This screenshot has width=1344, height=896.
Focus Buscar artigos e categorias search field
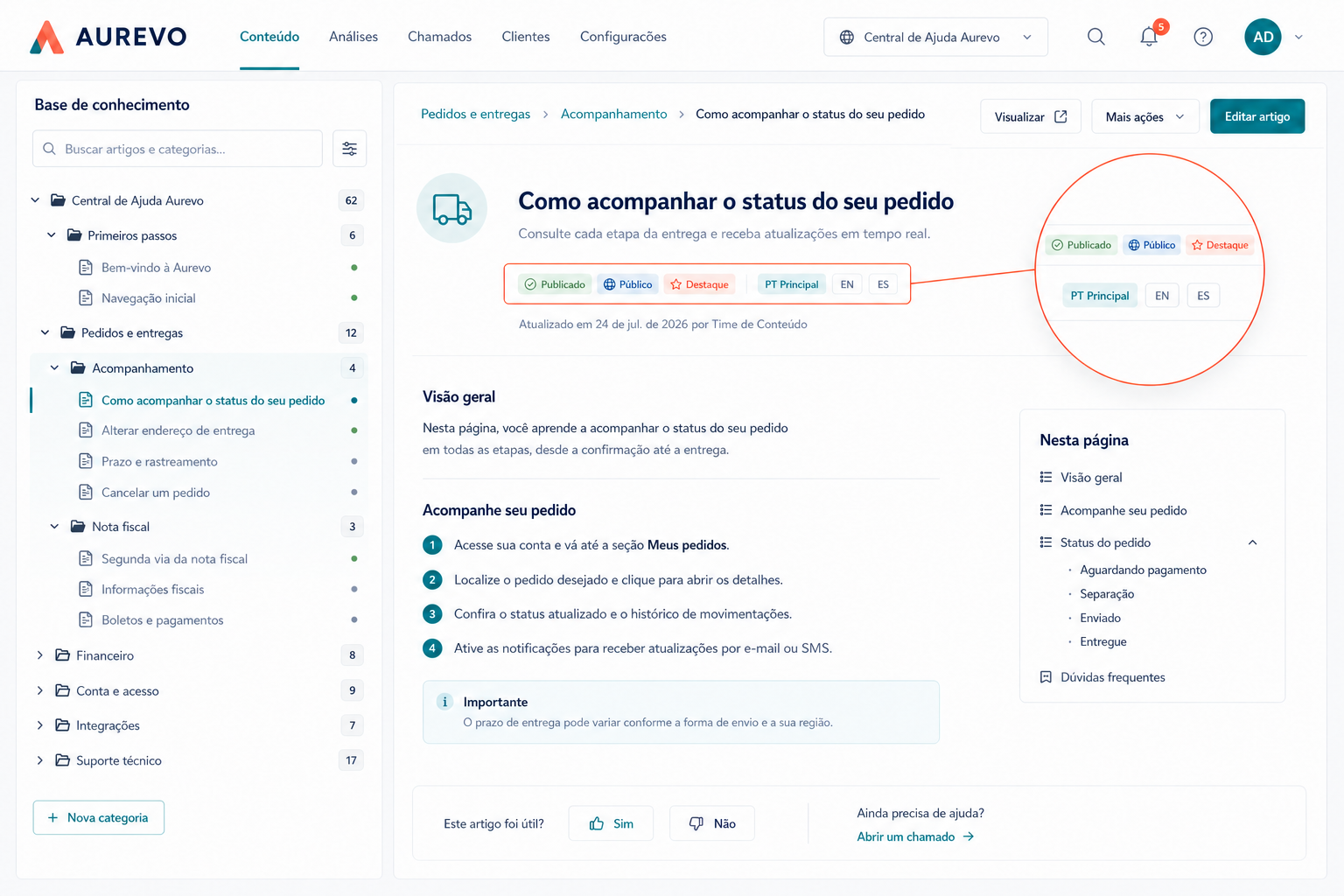[178, 149]
